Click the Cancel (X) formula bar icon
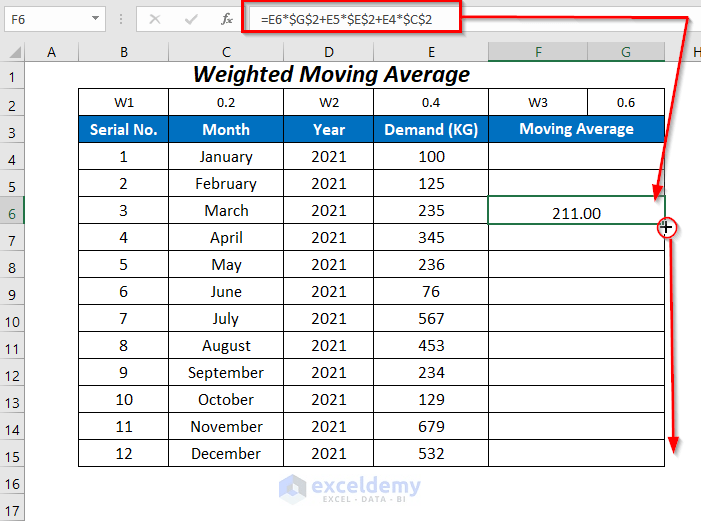 pyautogui.click(x=155, y=19)
